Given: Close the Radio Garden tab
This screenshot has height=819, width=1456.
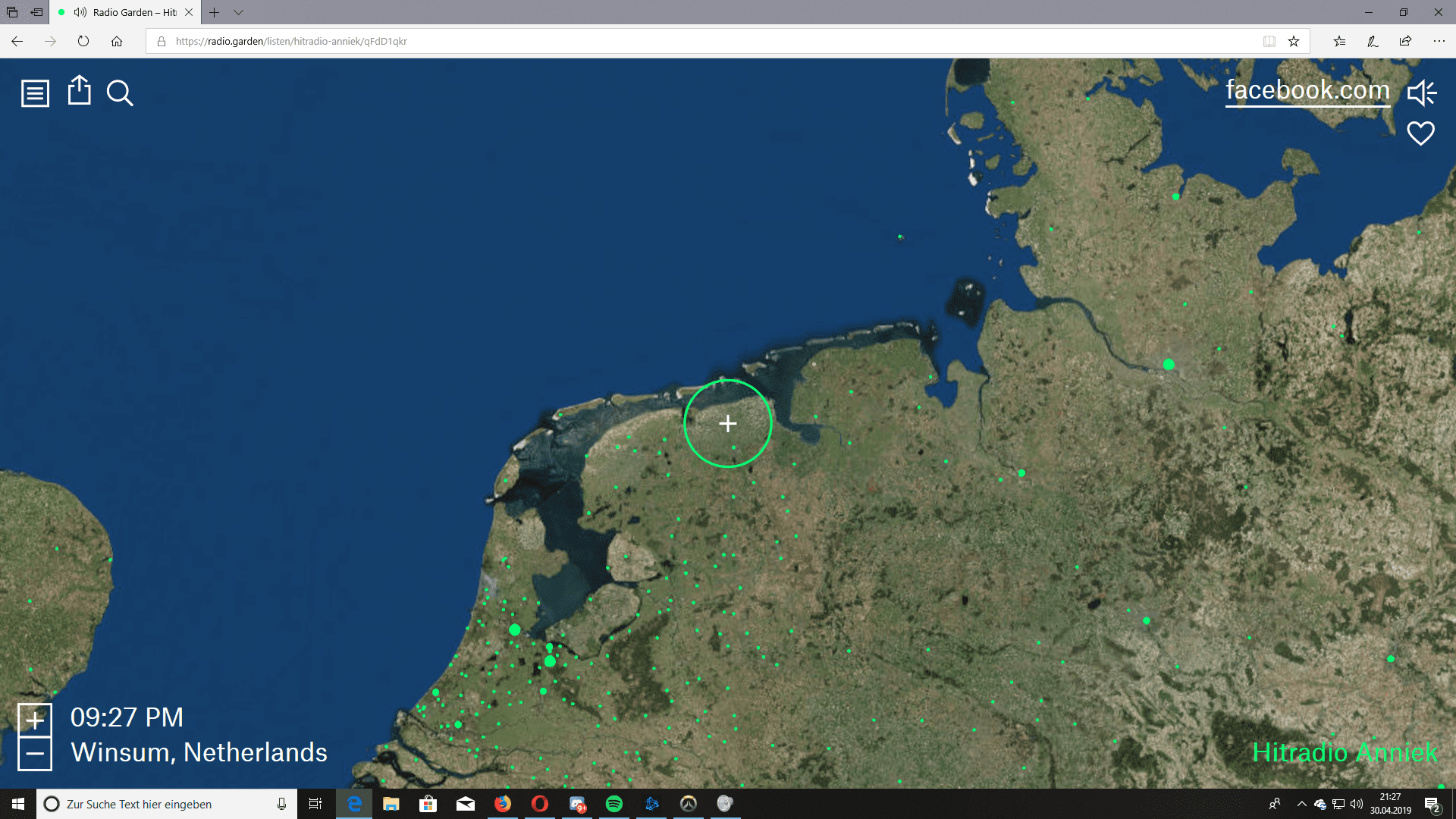Looking at the screenshot, I should [x=189, y=12].
